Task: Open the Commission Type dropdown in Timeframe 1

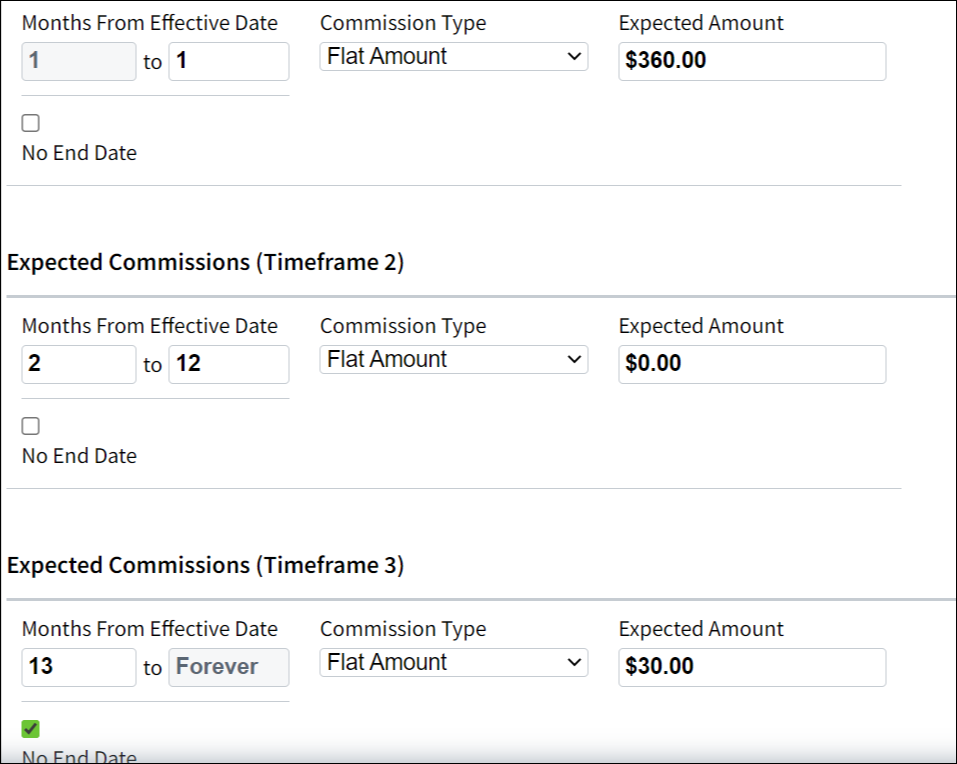Action: (x=452, y=57)
